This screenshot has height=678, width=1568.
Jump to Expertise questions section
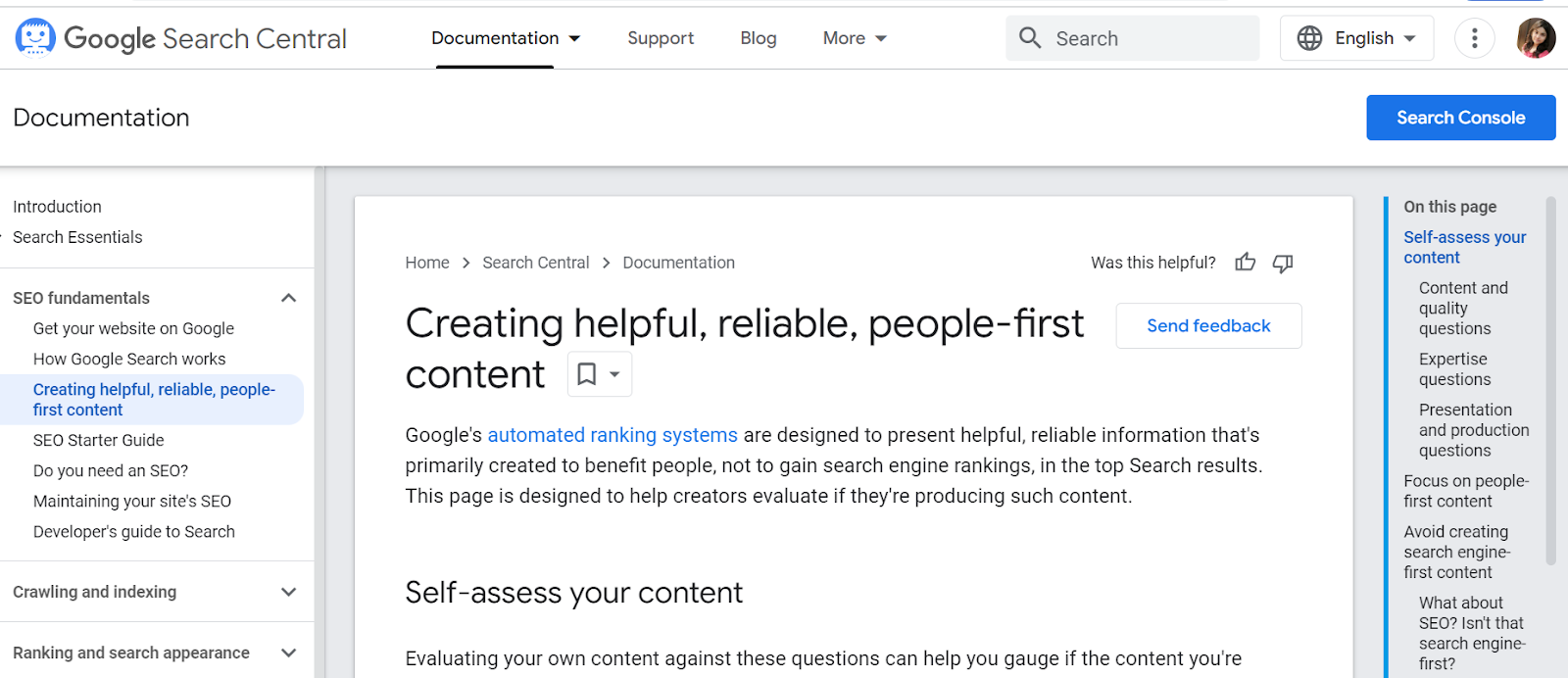[1454, 369]
